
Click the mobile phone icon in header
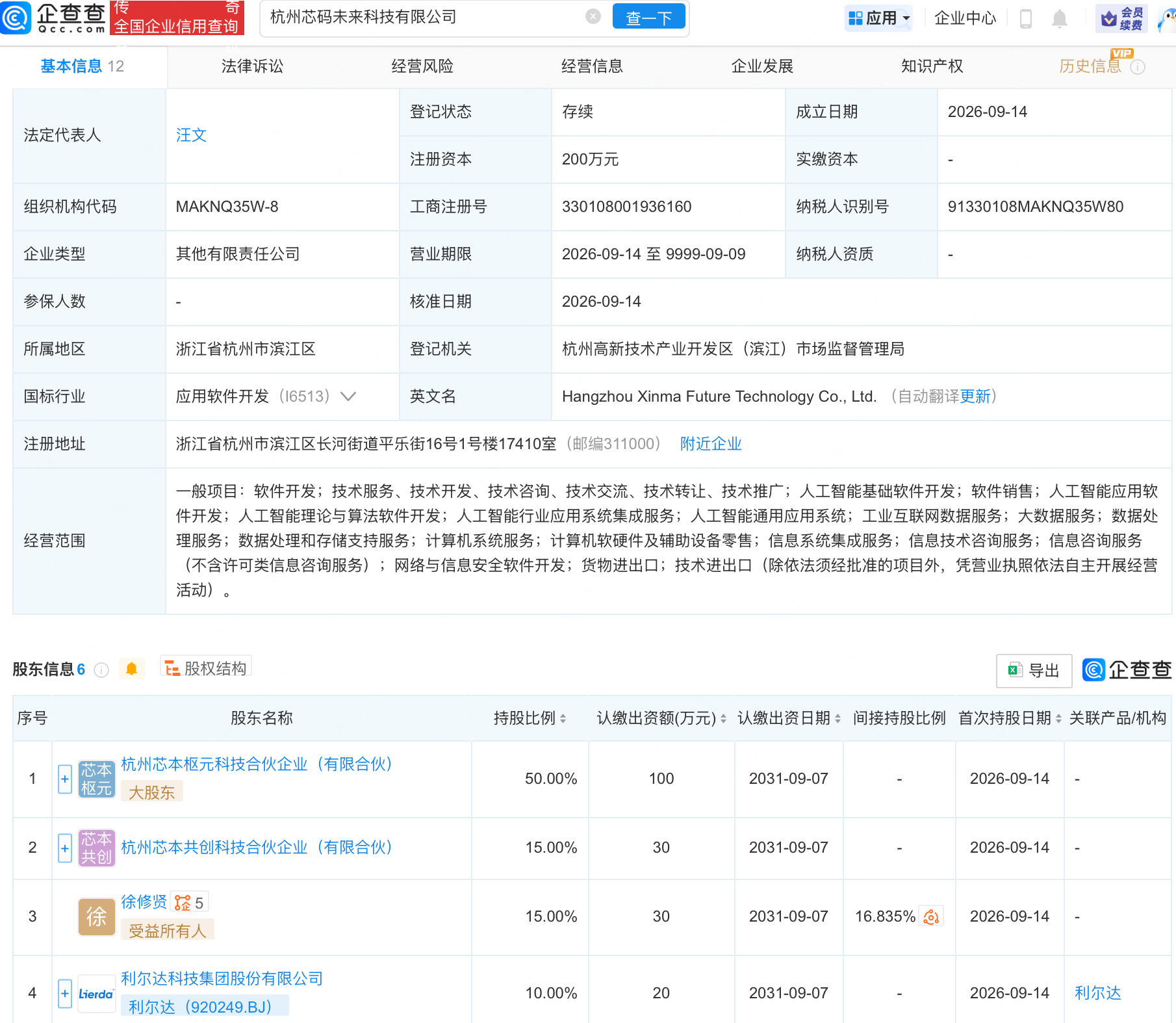coord(1026,18)
